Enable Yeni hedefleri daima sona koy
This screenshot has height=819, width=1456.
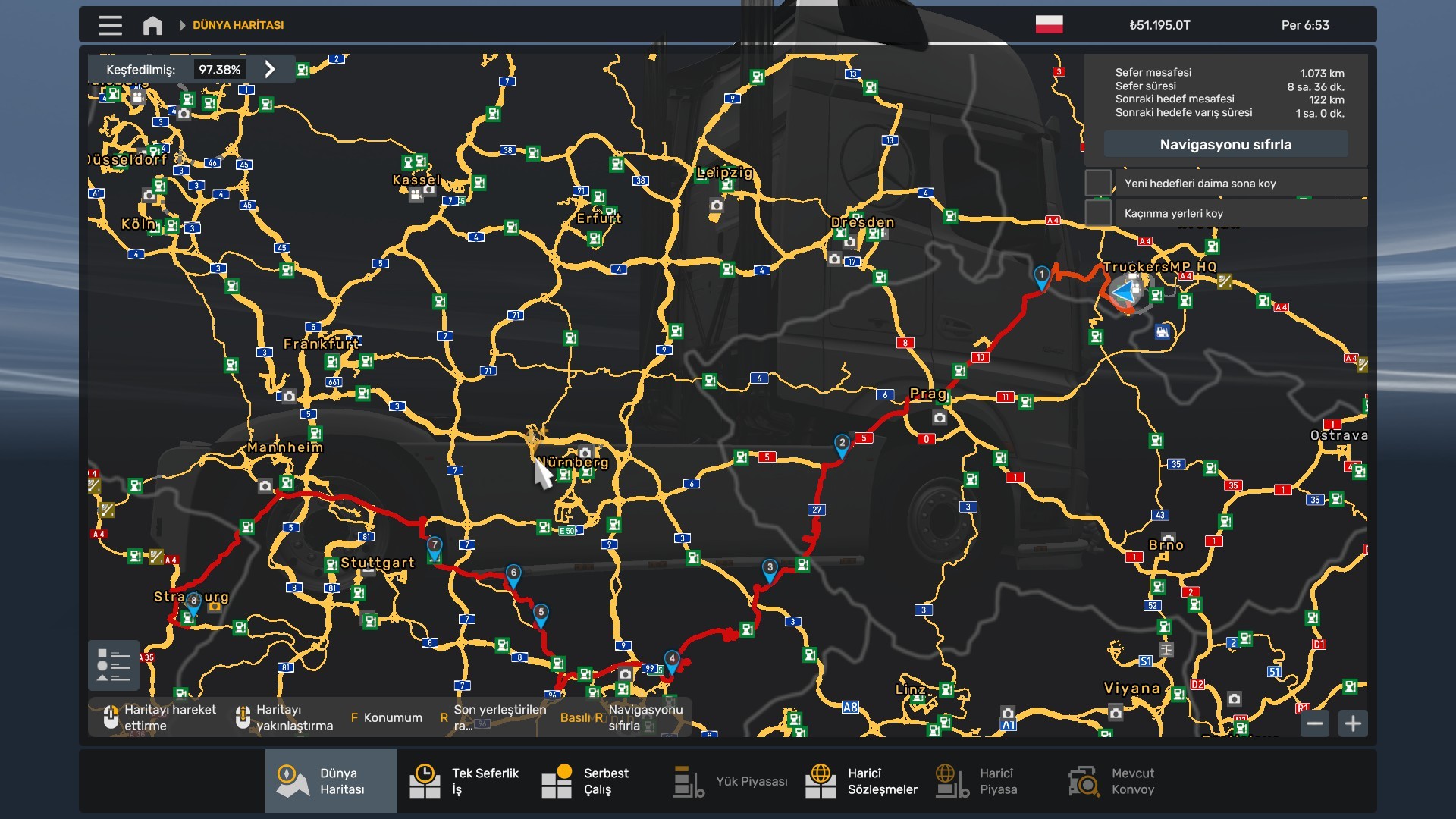(x=1098, y=183)
